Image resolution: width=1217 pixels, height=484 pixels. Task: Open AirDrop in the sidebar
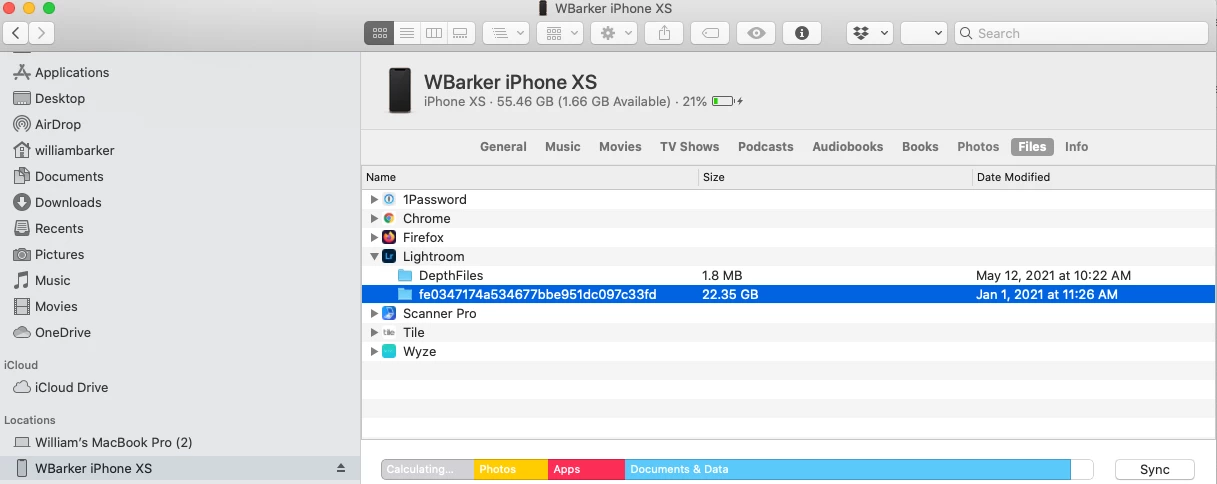coord(58,124)
